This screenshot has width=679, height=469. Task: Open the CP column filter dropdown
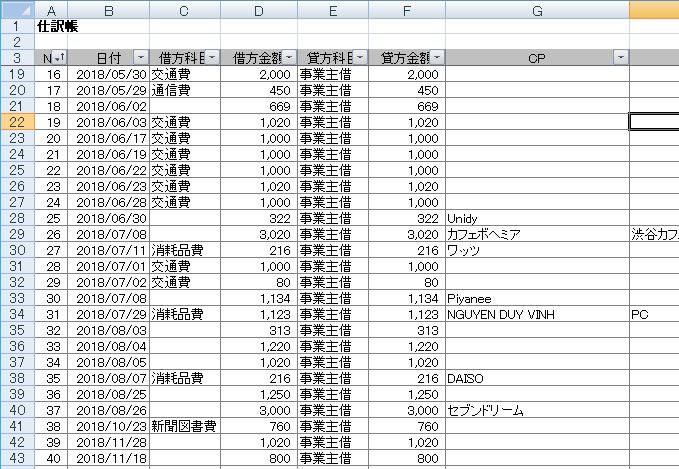coord(621,58)
